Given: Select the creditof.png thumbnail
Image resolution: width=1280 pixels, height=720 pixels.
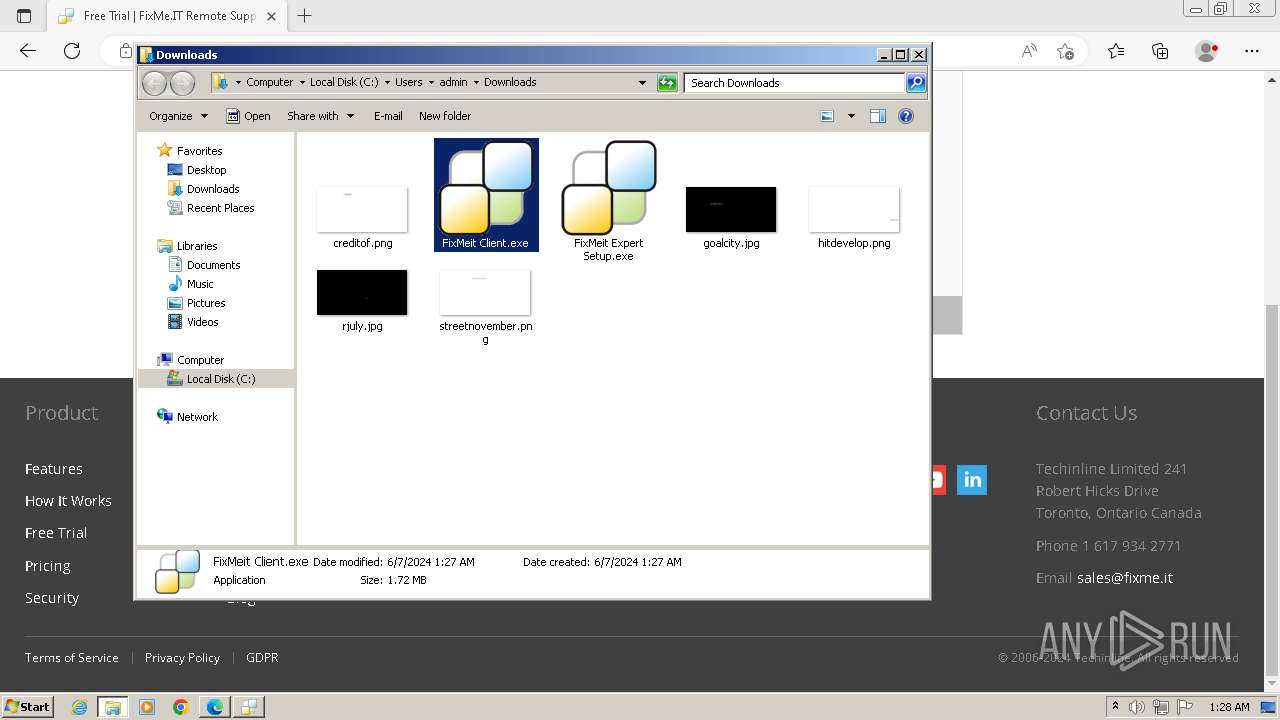Looking at the screenshot, I should tap(362, 209).
